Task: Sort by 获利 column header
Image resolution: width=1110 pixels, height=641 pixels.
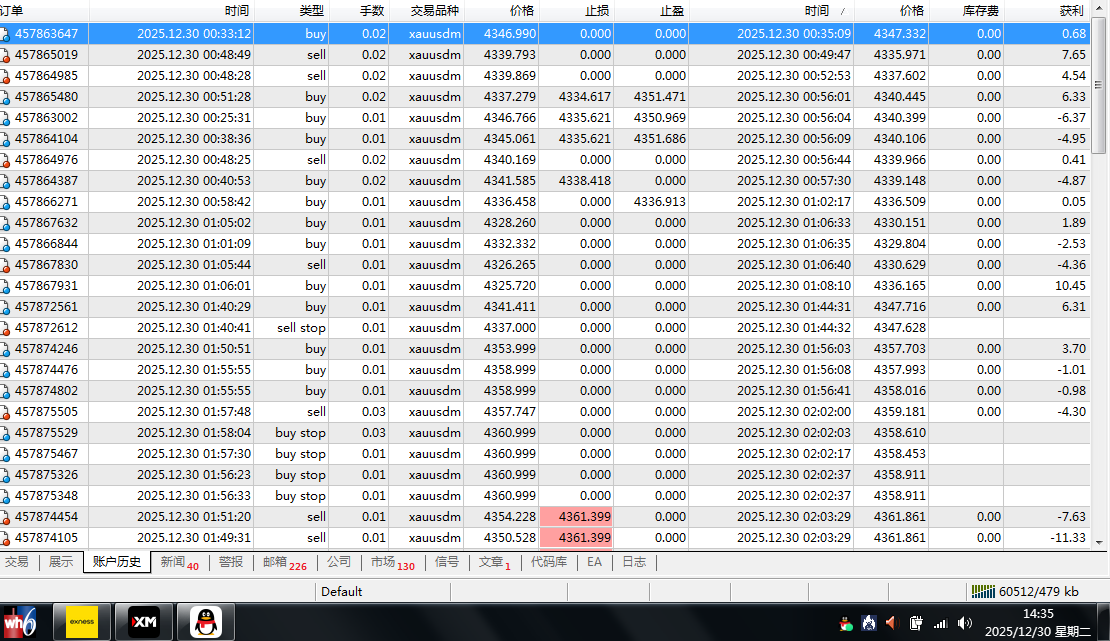Action: [x=1070, y=10]
